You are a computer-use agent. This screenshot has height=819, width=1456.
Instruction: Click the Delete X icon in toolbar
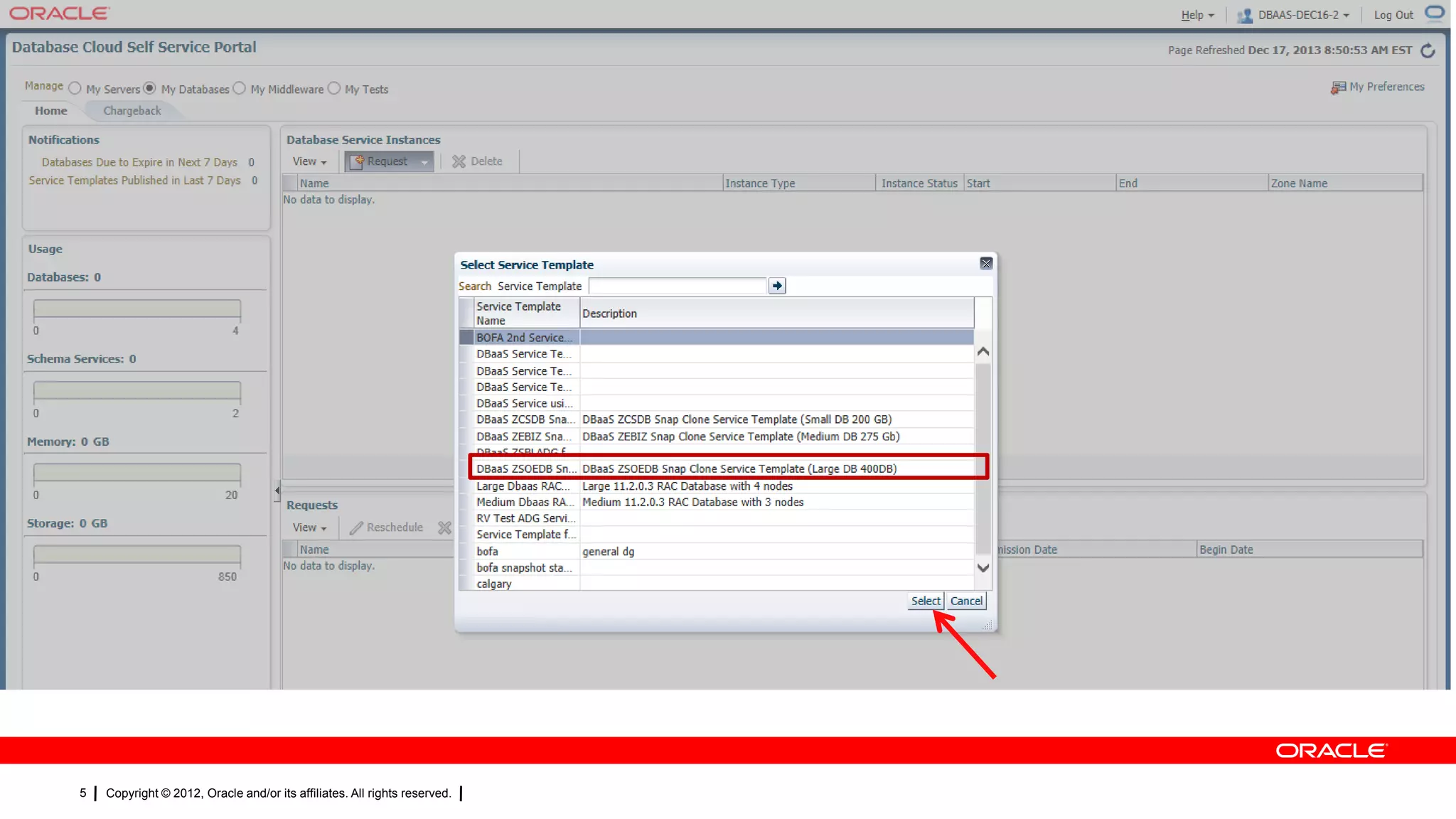[x=459, y=161]
